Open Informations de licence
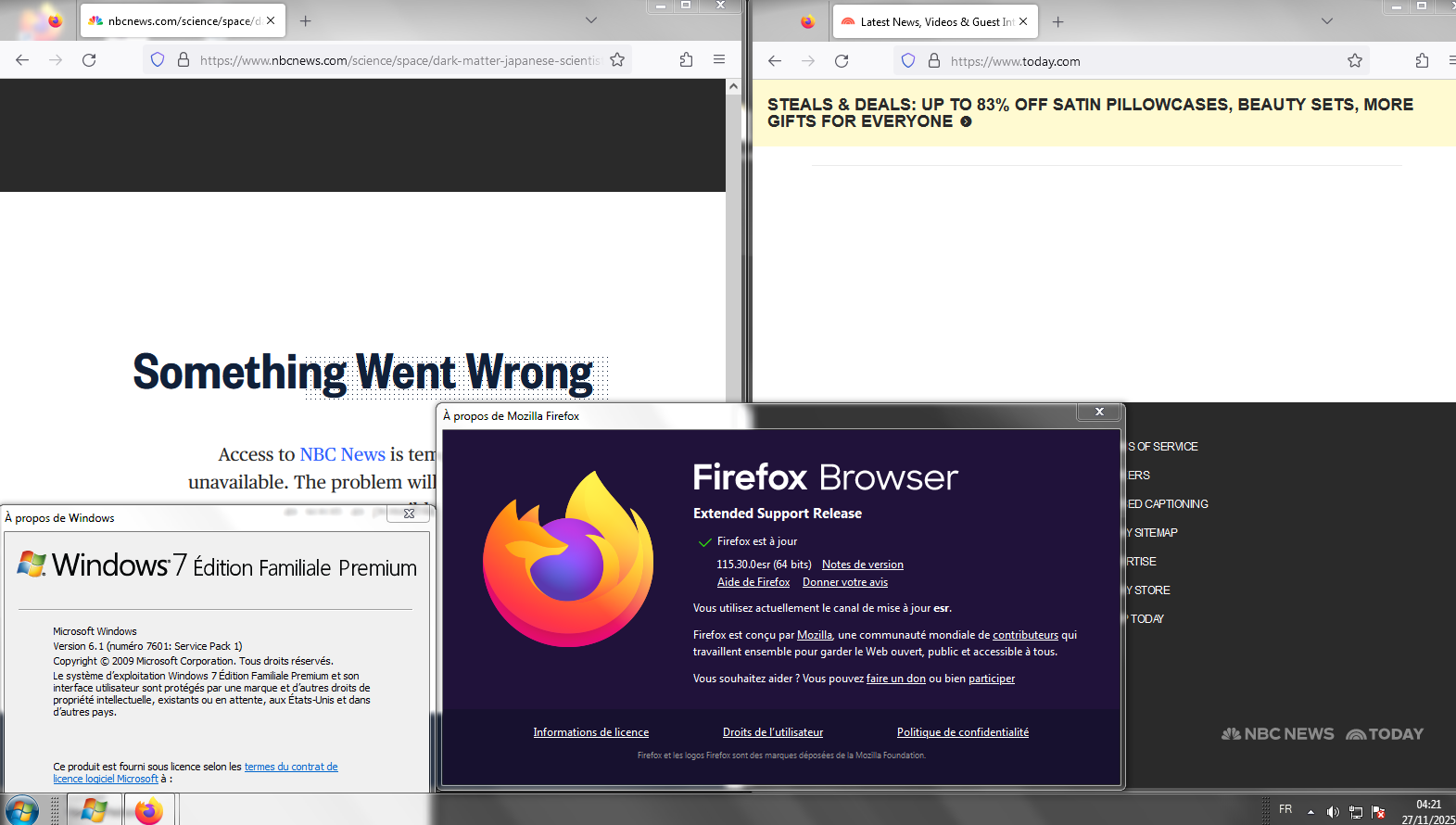 point(591,732)
